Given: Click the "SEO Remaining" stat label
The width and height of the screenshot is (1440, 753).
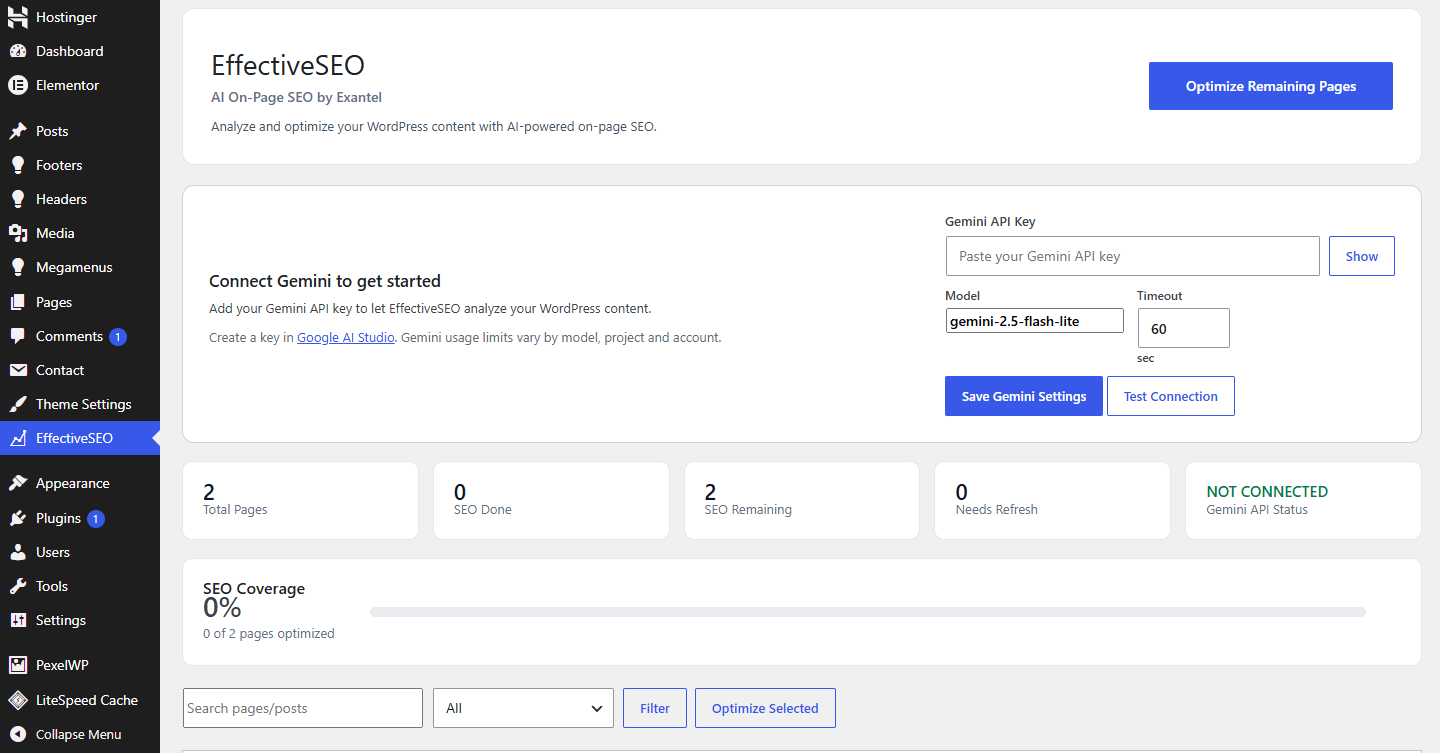Looking at the screenshot, I should click(x=748, y=510).
